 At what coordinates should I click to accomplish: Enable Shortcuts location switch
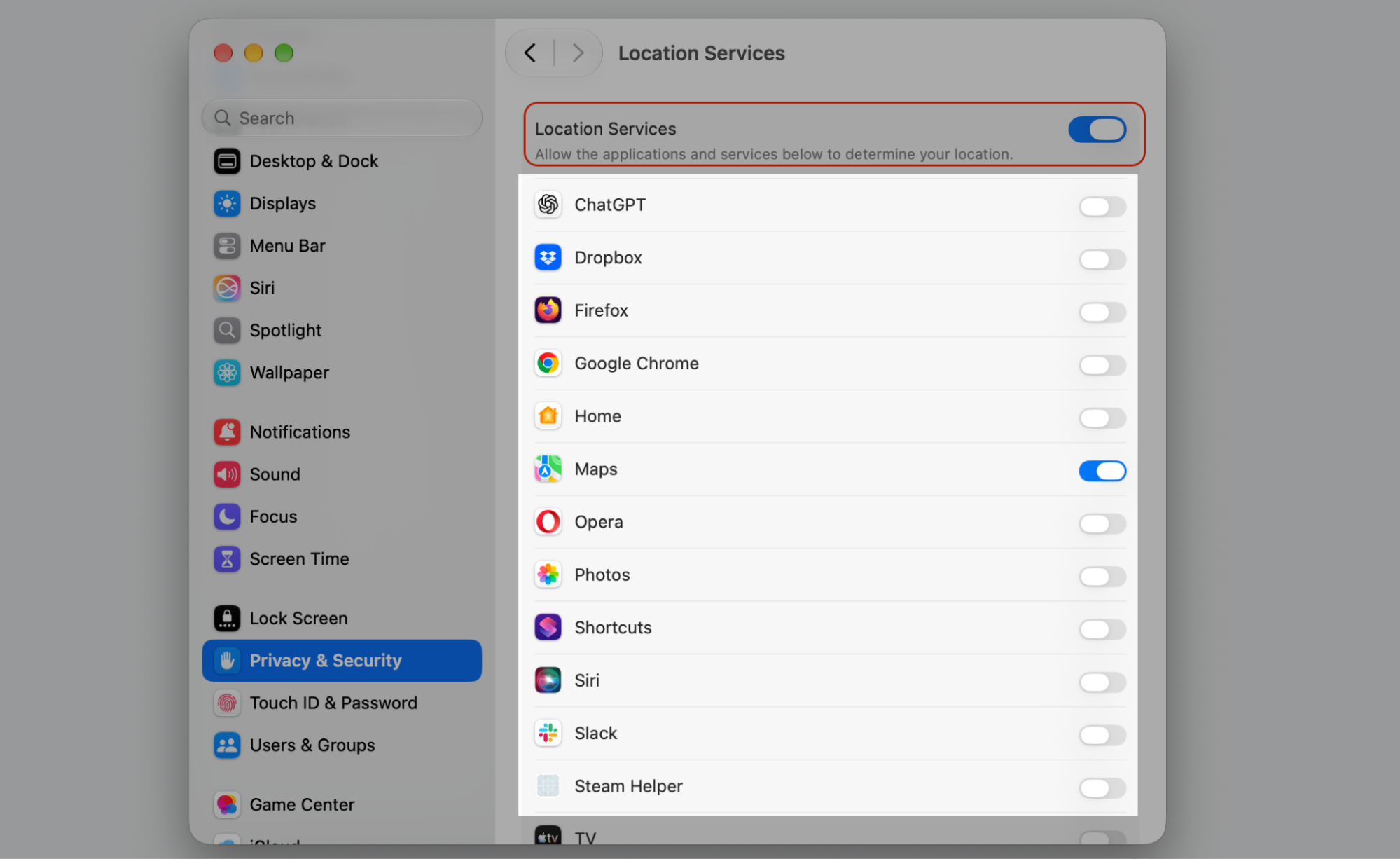(x=1102, y=629)
